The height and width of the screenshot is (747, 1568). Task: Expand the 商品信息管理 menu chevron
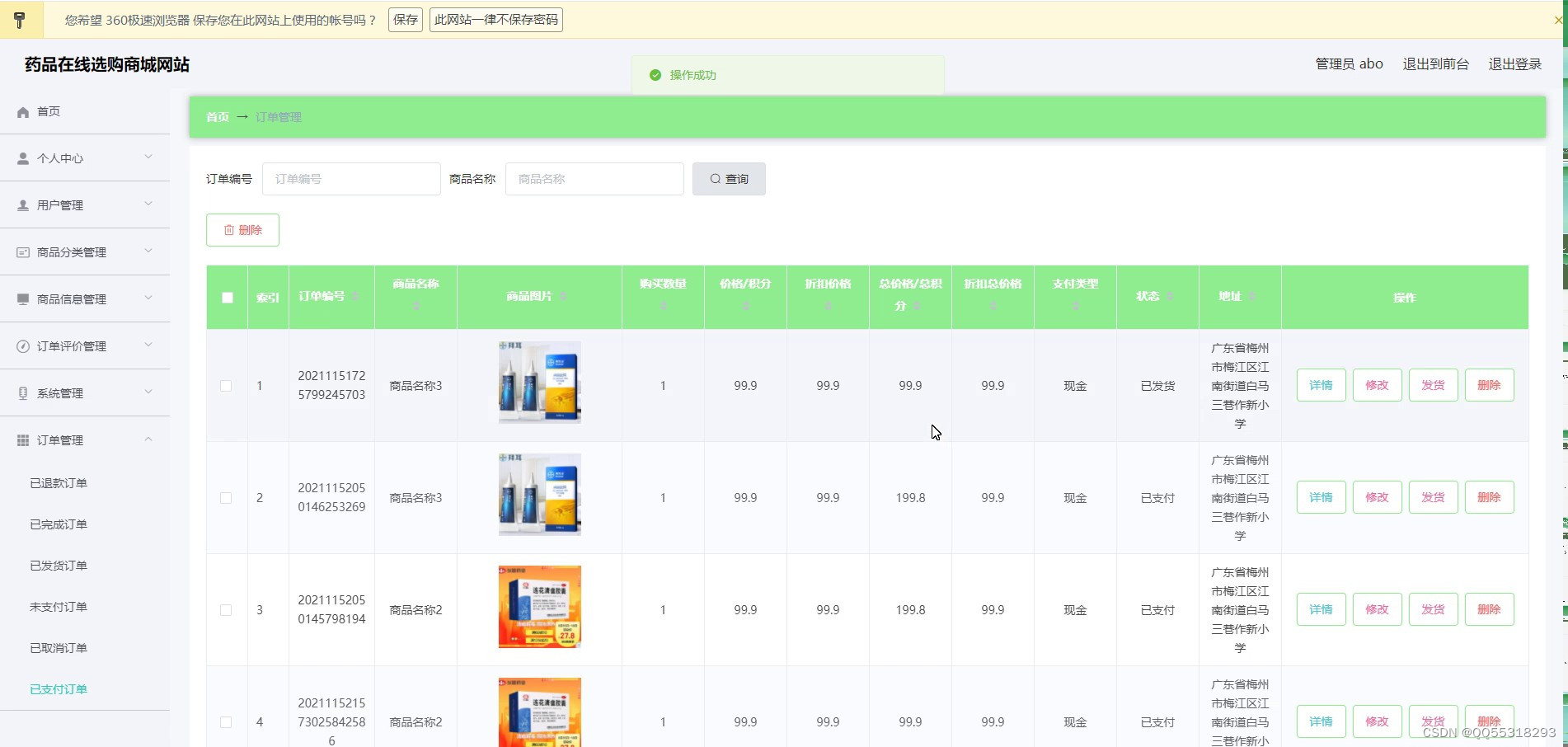tap(148, 298)
